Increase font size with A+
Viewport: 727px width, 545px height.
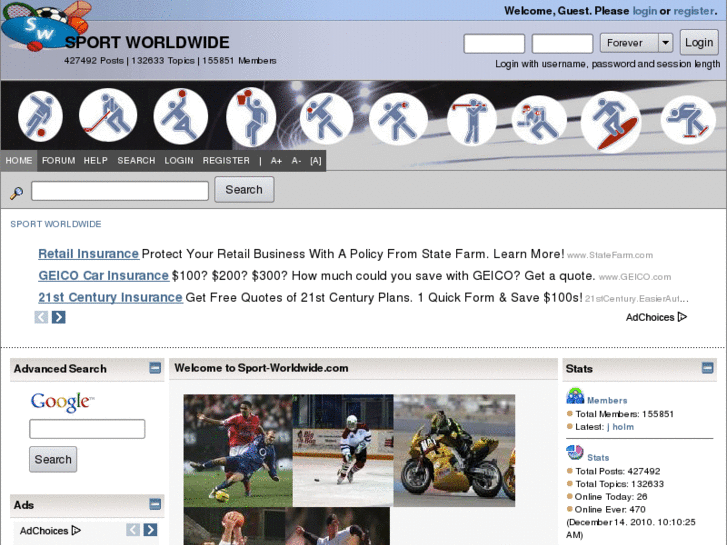(276, 161)
